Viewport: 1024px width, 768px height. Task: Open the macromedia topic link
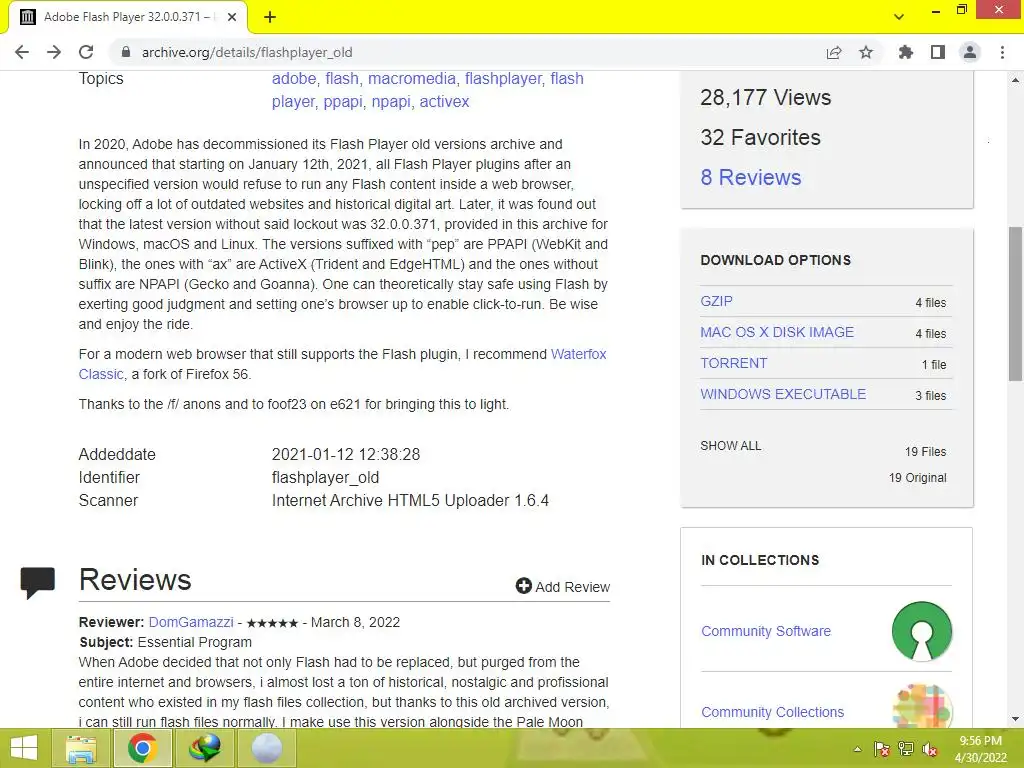pos(411,78)
